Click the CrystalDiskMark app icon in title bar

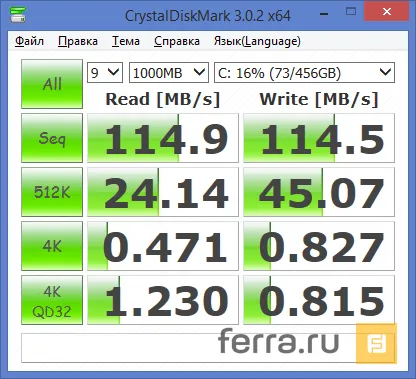[x=18, y=14]
